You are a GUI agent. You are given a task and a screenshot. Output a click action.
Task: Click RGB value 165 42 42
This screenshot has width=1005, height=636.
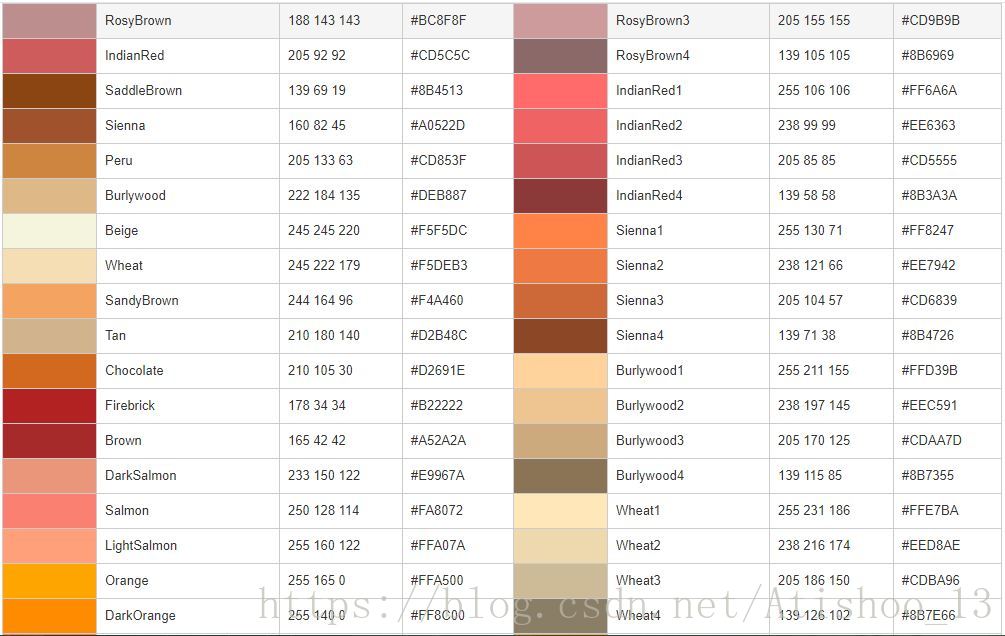pos(317,440)
